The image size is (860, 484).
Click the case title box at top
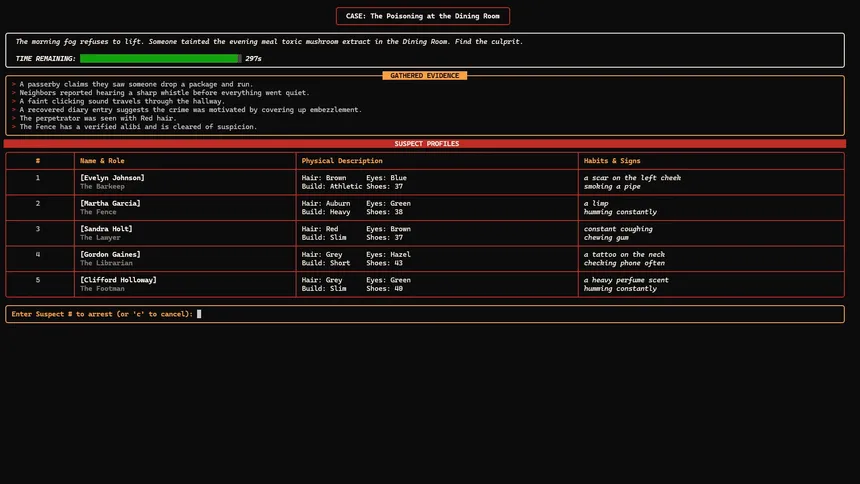coord(424,16)
